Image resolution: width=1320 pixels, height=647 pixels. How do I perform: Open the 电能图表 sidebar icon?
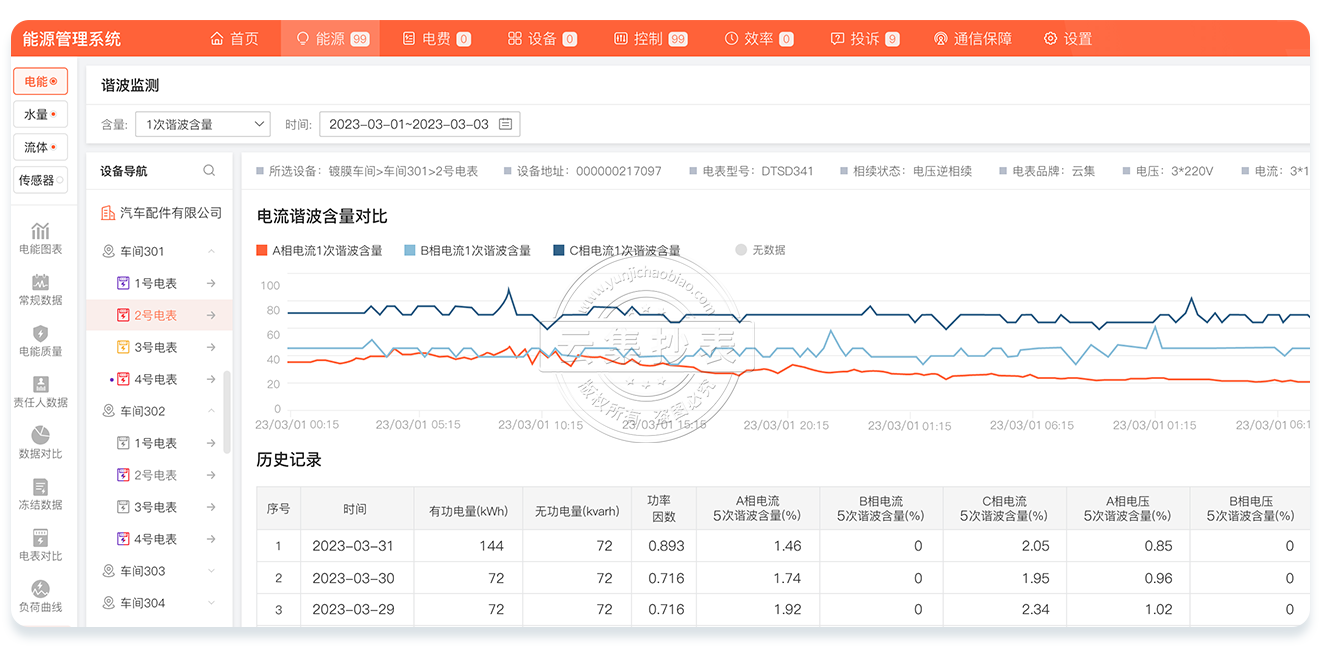pyautogui.click(x=41, y=232)
